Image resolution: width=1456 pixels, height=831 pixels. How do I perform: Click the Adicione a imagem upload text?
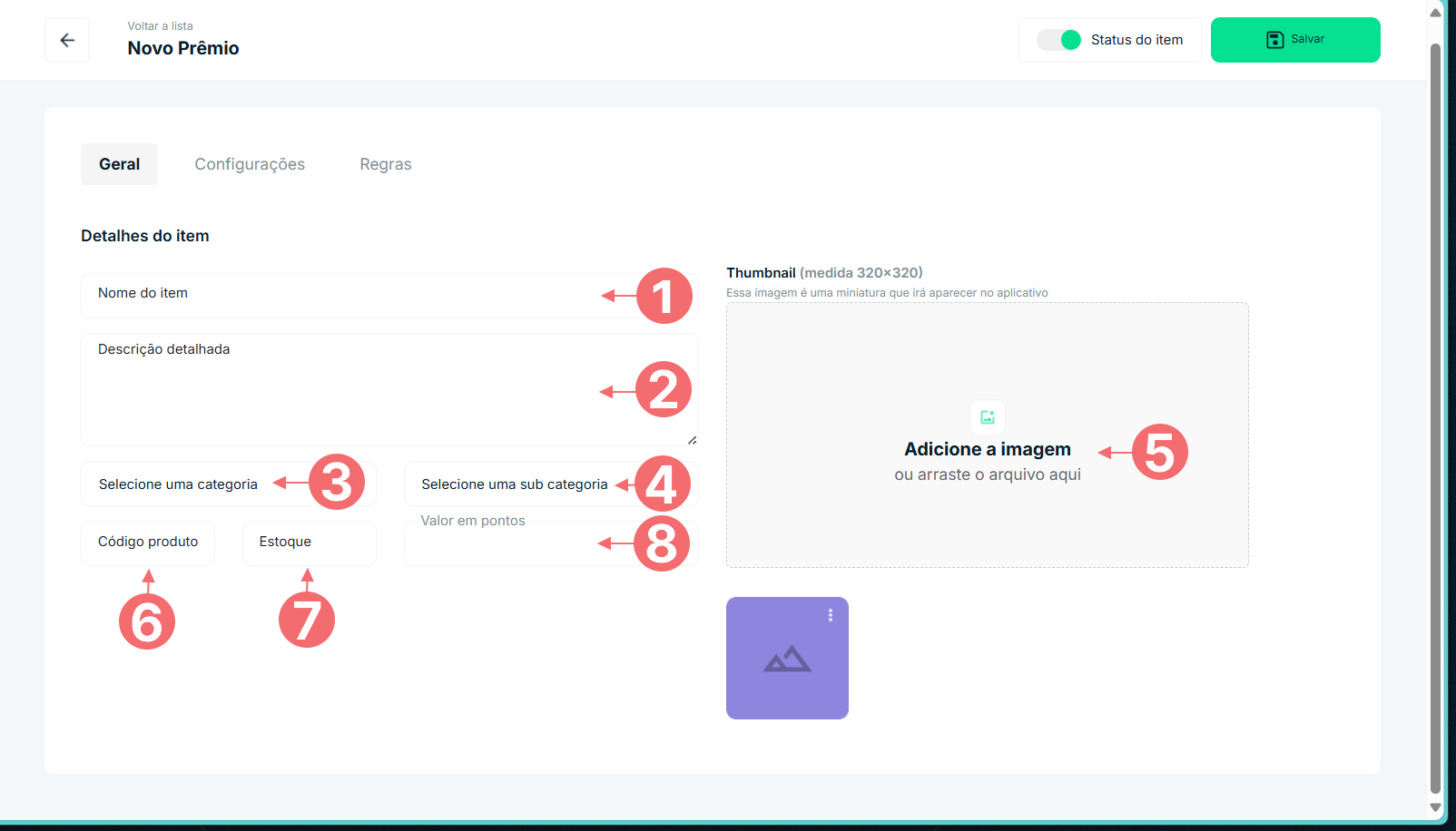pyautogui.click(x=987, y=450)
